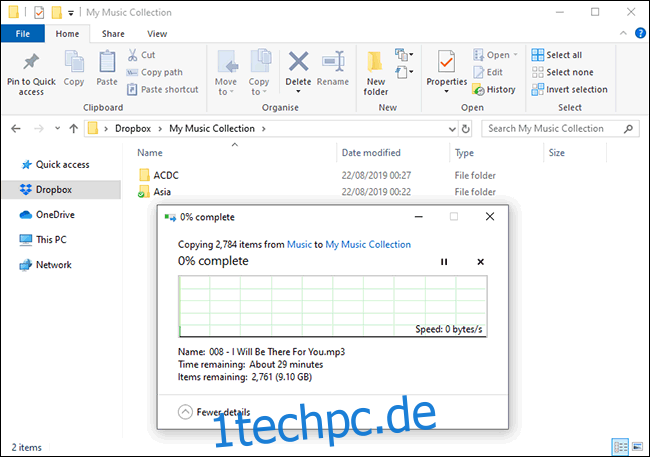The height and width of the screenshot is (457, 650).
Task: Open History in the Open group
Action: (494, 89)
